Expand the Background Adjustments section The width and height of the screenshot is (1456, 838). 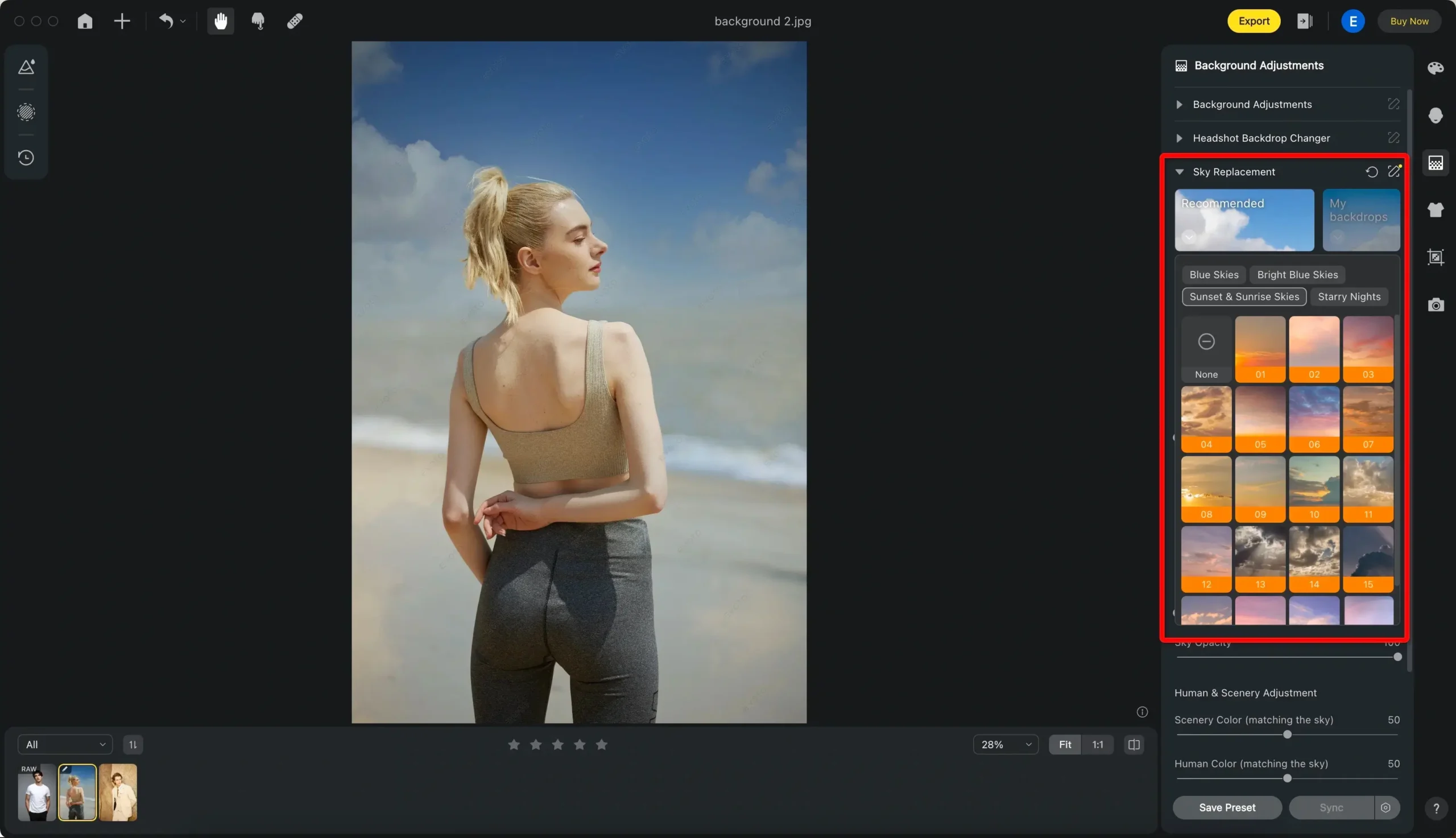coord(1179,104)
